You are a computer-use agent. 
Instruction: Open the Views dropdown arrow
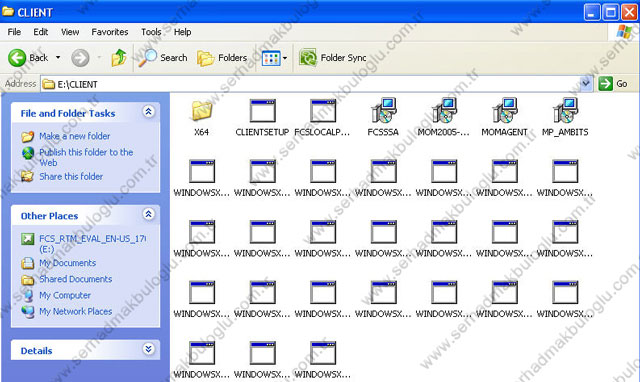285,58
